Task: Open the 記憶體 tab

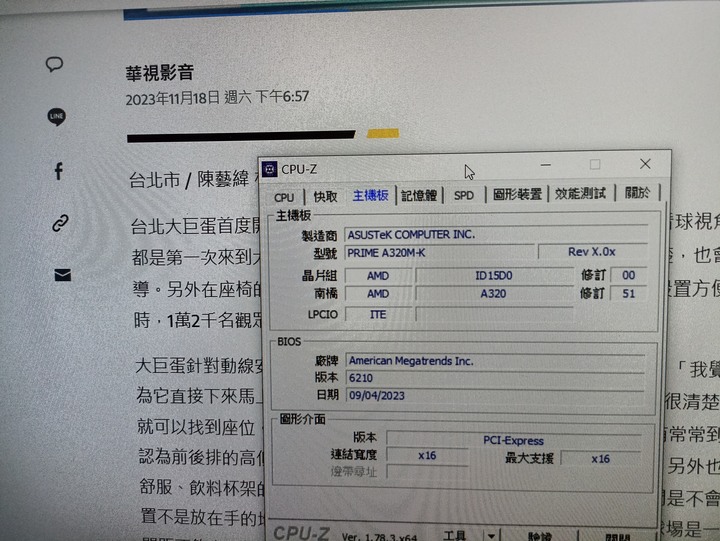Action: [x=419, y=196]
